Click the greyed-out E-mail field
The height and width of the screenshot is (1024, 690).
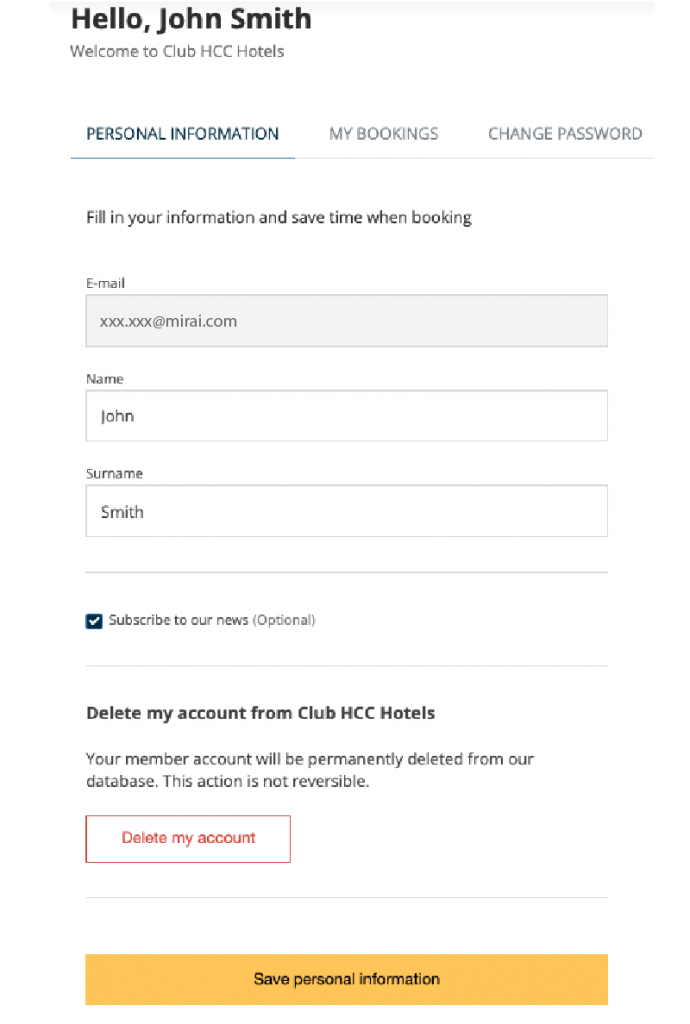click(x=347, y=321)
